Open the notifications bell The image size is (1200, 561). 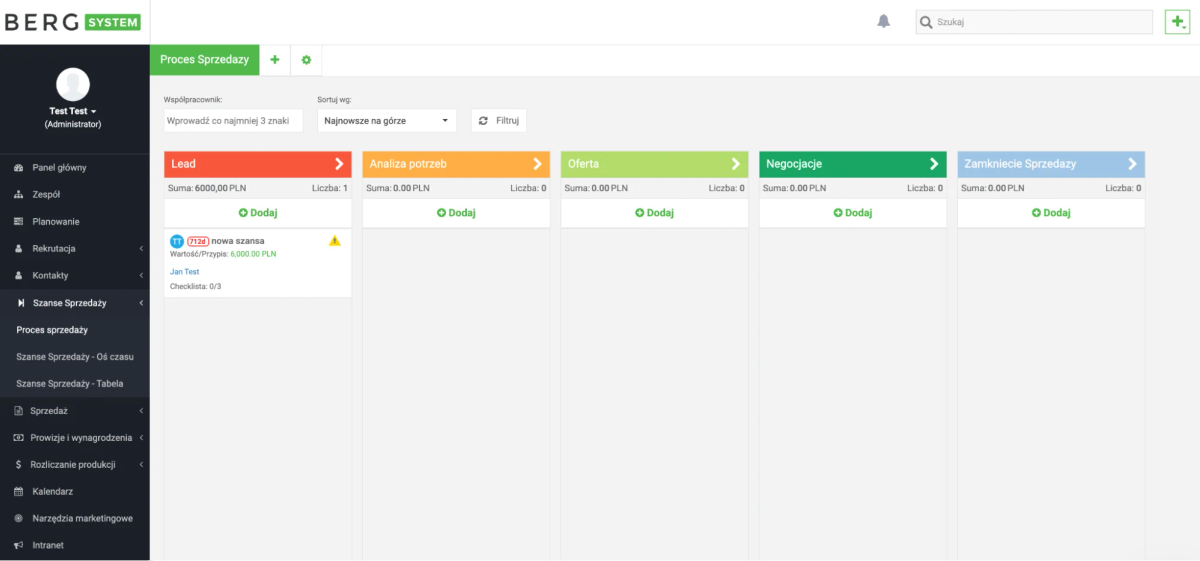pos(884,22)
